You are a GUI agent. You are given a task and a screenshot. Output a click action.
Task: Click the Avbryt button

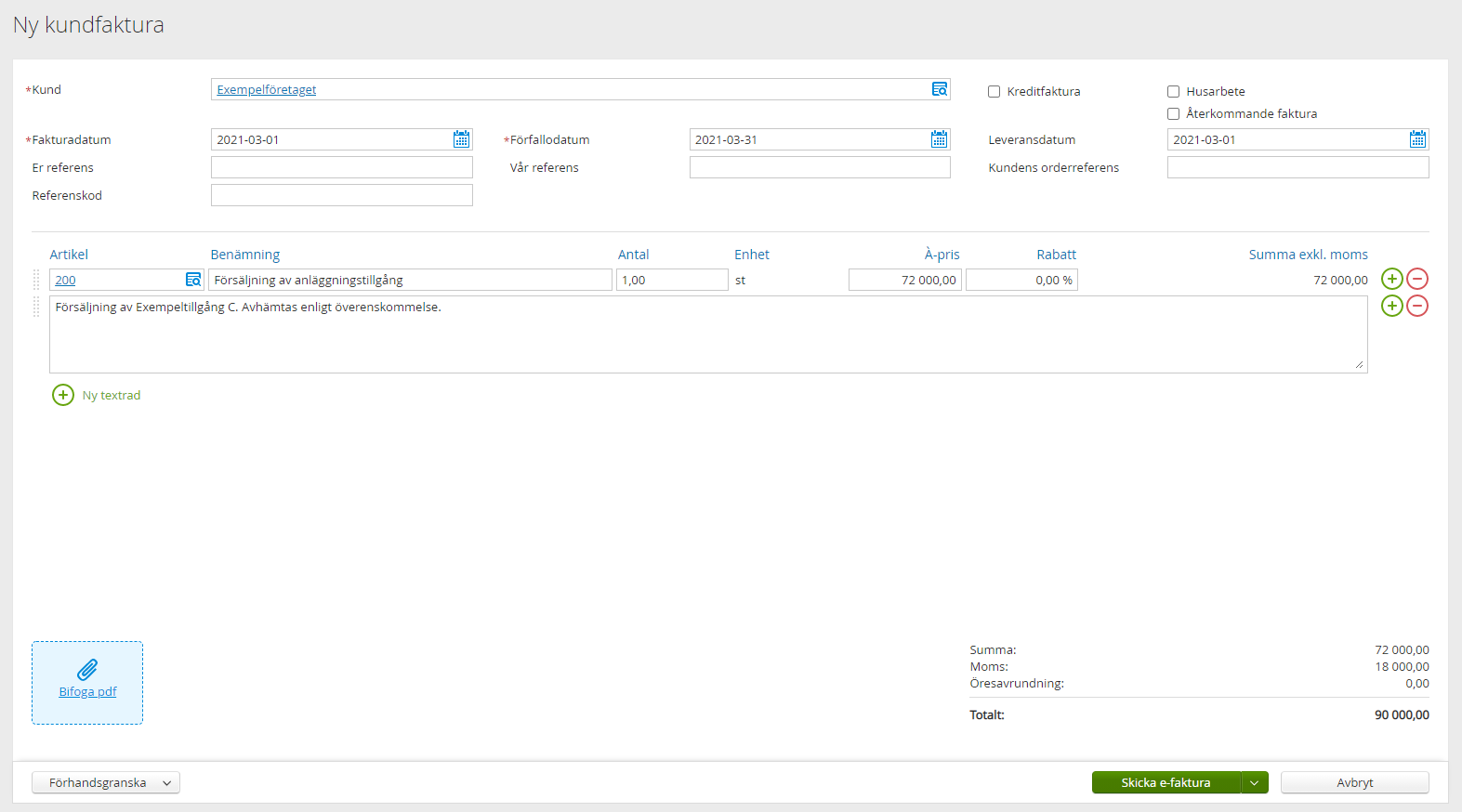click(1355, 782)
